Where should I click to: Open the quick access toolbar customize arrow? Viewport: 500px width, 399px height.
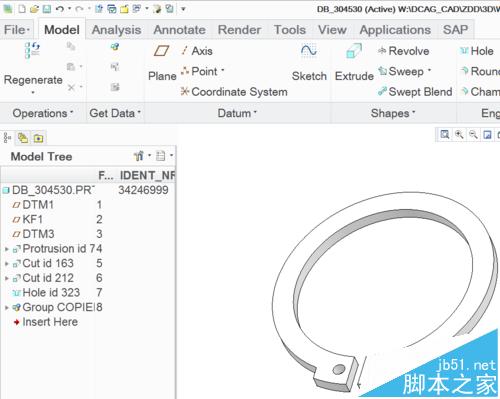(183, 9)
